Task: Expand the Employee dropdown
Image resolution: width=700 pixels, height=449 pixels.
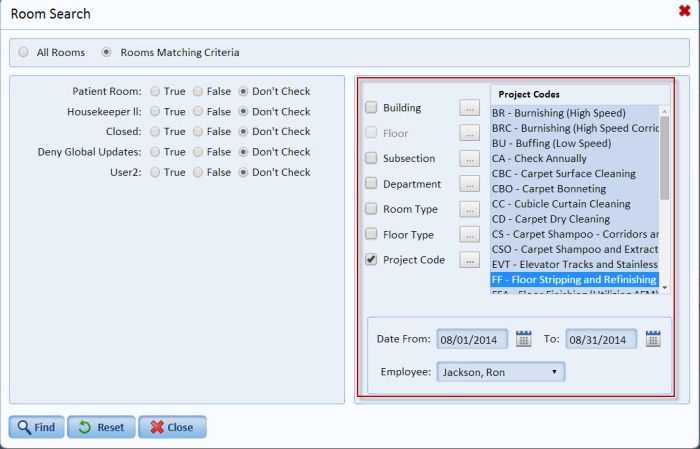Action: click(501, 372)
